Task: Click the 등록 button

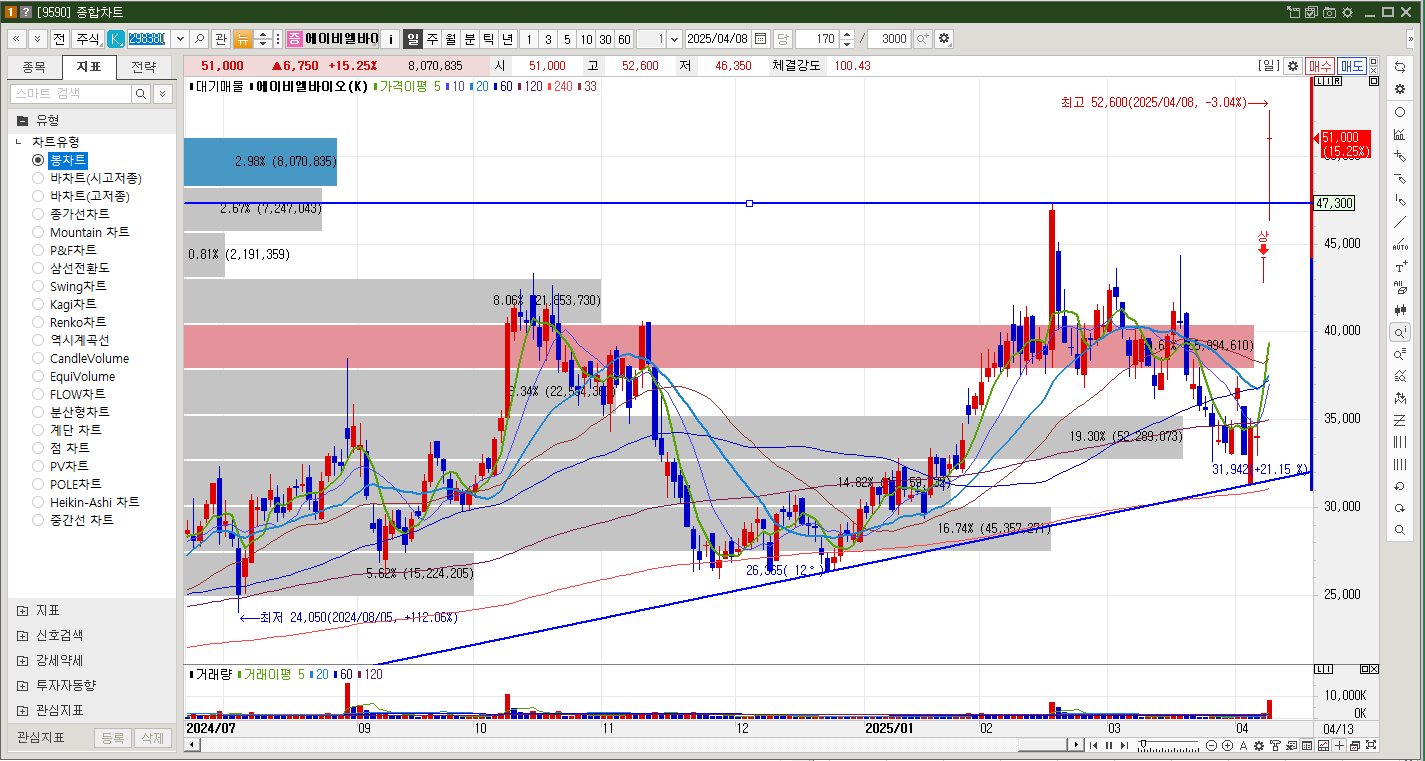Action: (x=113, y=738)
